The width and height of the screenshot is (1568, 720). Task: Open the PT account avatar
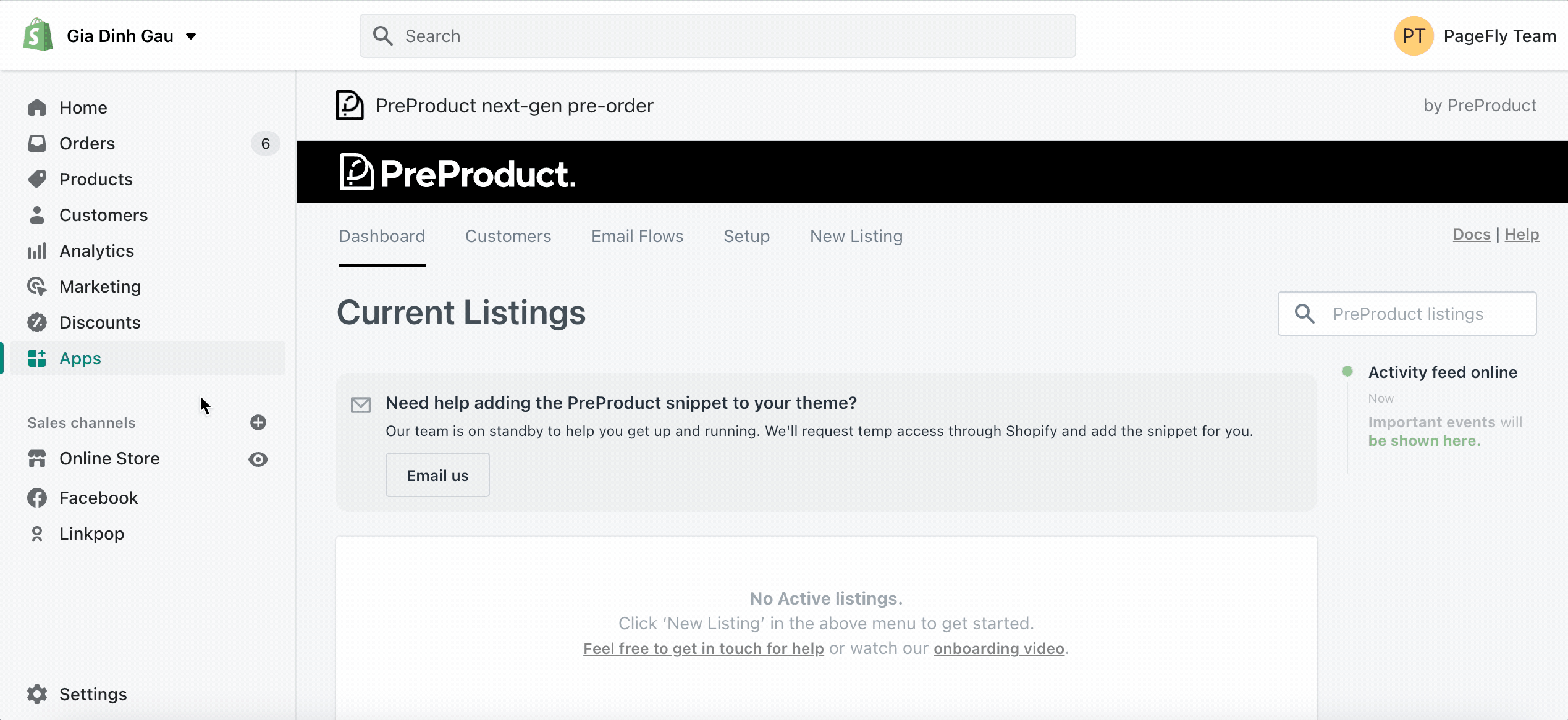click(x=1414, y=36)
